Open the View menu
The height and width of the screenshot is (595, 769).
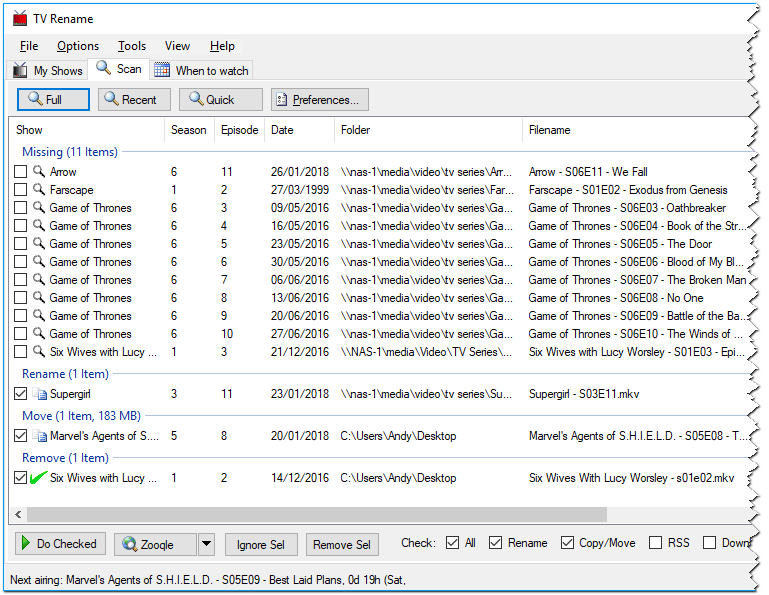pyautogui.click(x=177, y=46)
